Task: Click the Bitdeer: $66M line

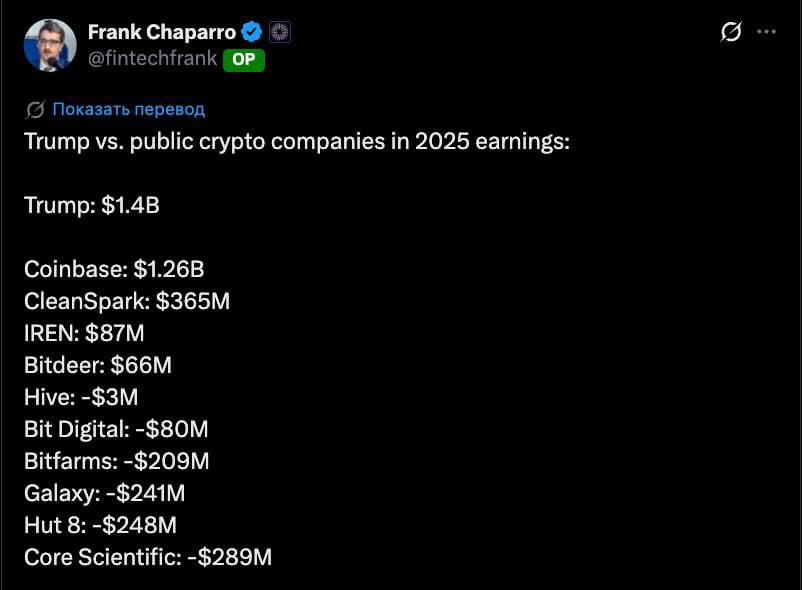Action: [98, 365]
